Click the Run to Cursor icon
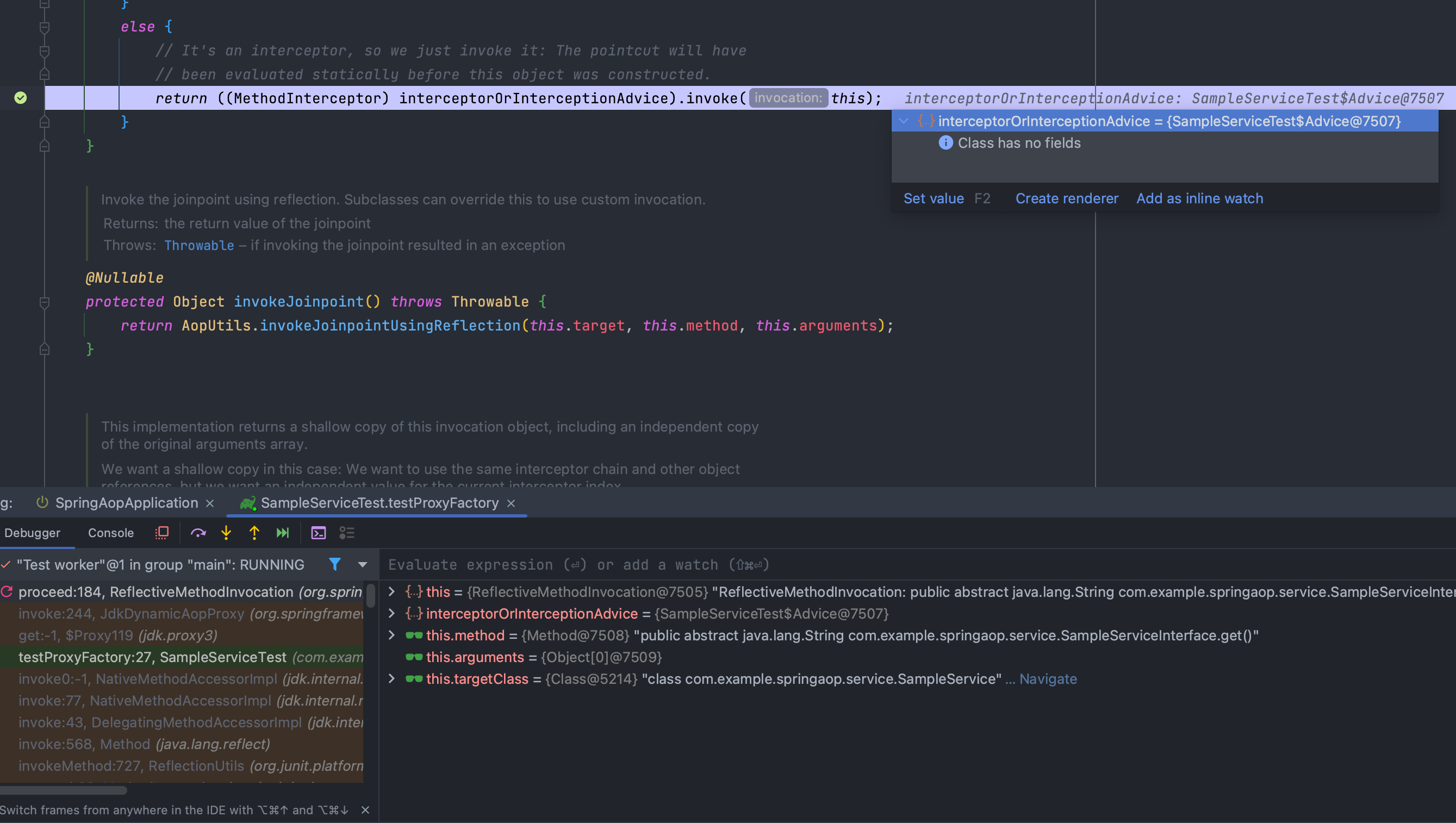This screenshot has width=1456, height=823. (283, 533)
